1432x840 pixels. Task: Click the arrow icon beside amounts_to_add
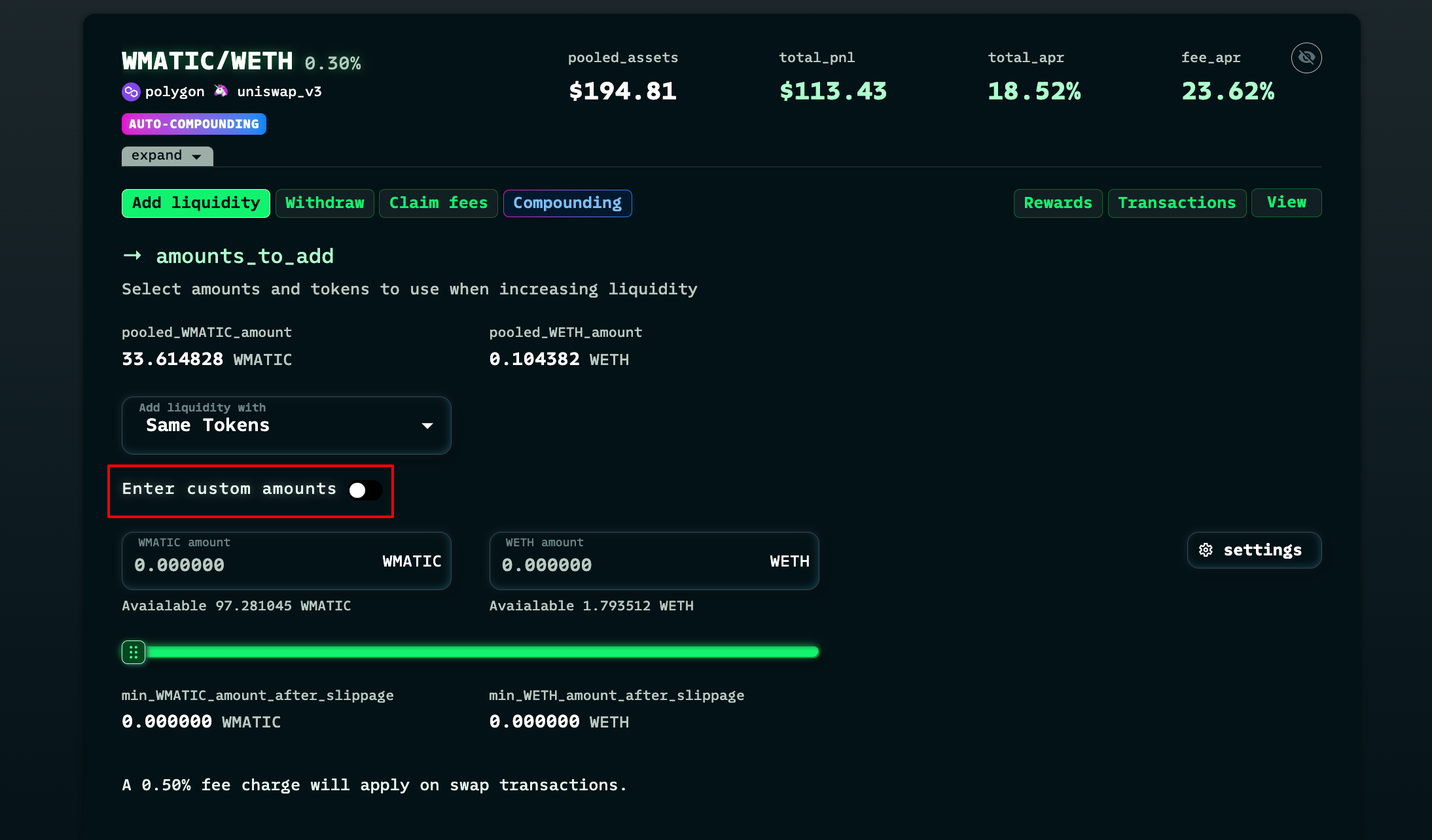132,256
